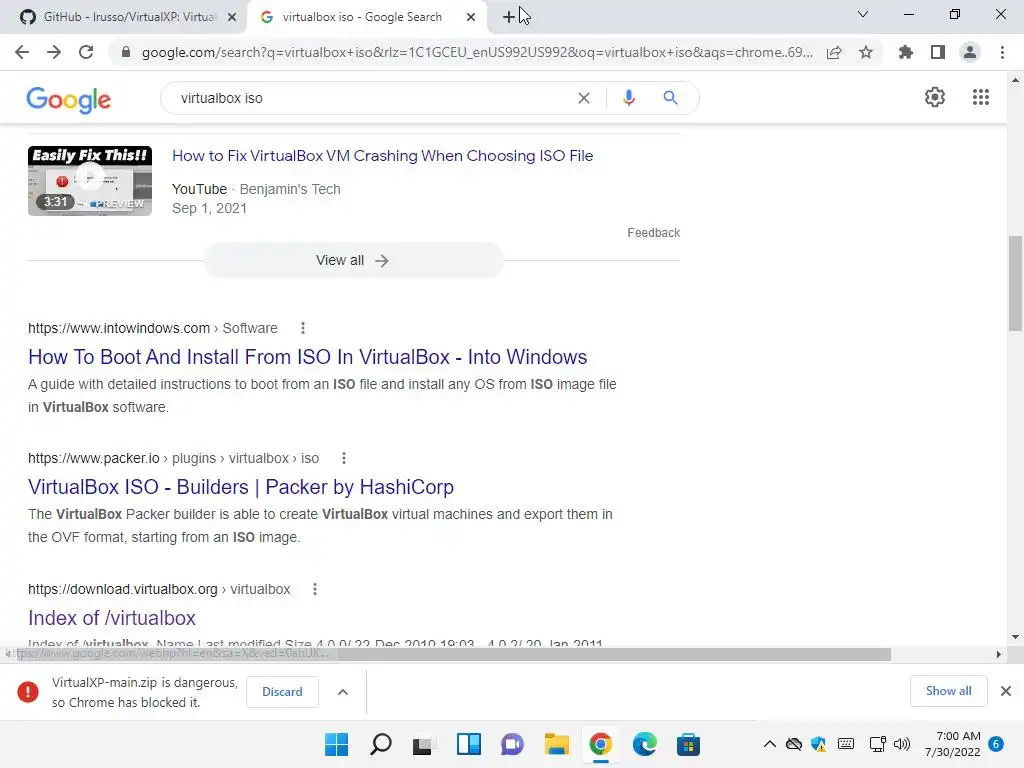Open VirtualBox ISO Builders Packer link
Image resolution: width=1024 pixels, height=768 pixels.
pos(241,487)
